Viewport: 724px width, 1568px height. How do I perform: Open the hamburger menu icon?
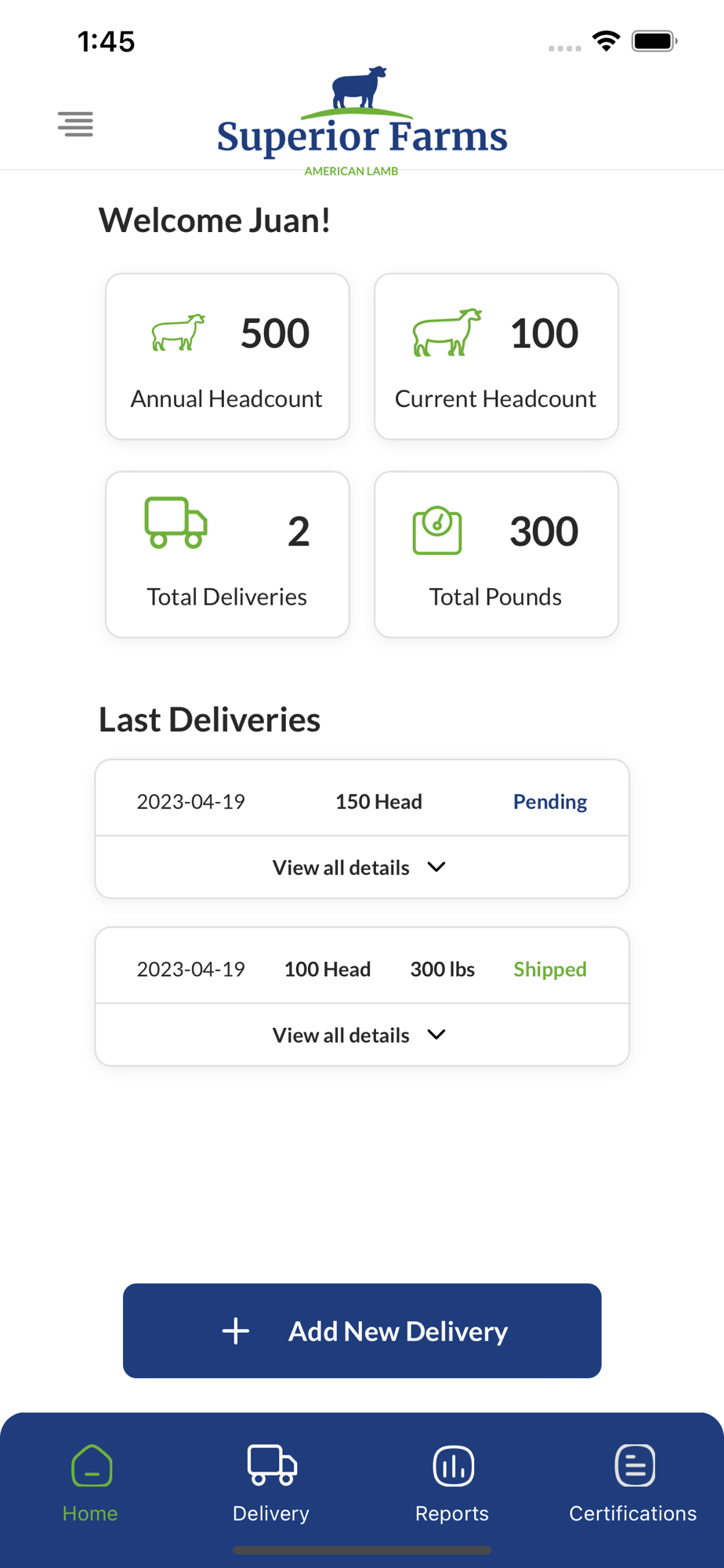point(75,124)
